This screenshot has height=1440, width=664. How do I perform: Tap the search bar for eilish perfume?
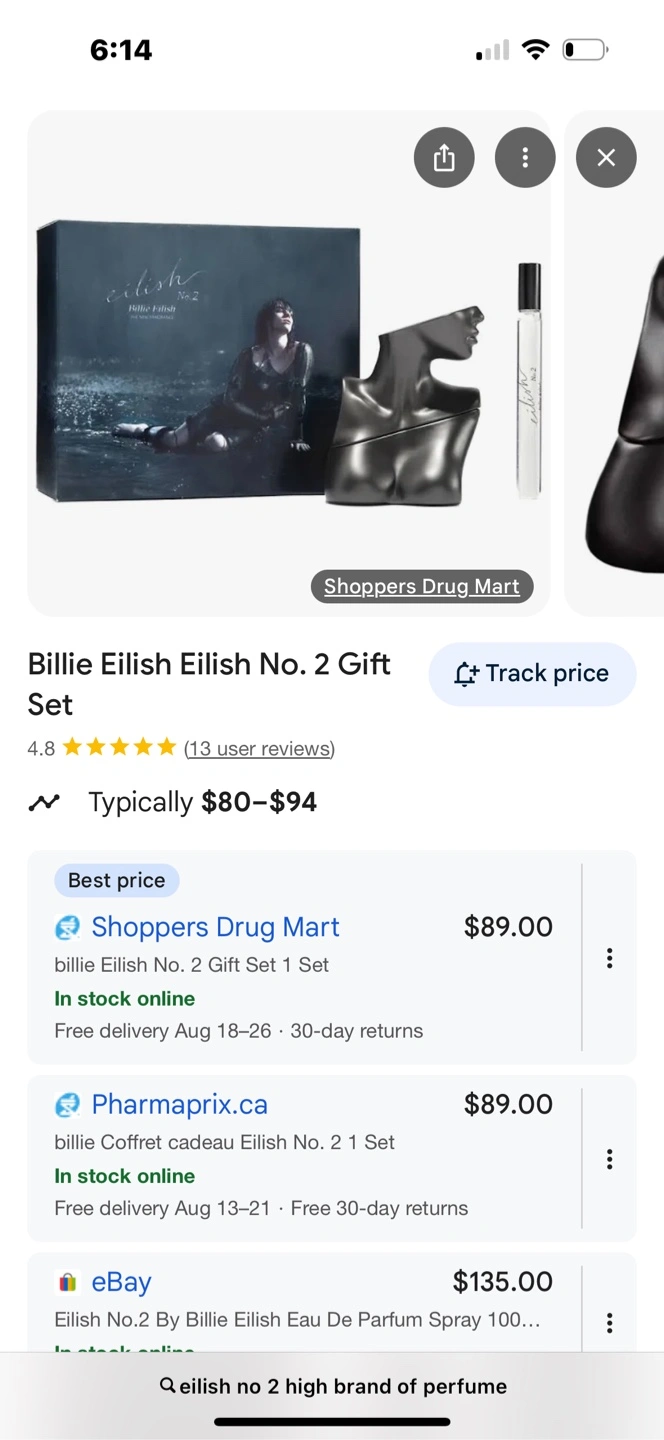click(x=332, y=1386)
